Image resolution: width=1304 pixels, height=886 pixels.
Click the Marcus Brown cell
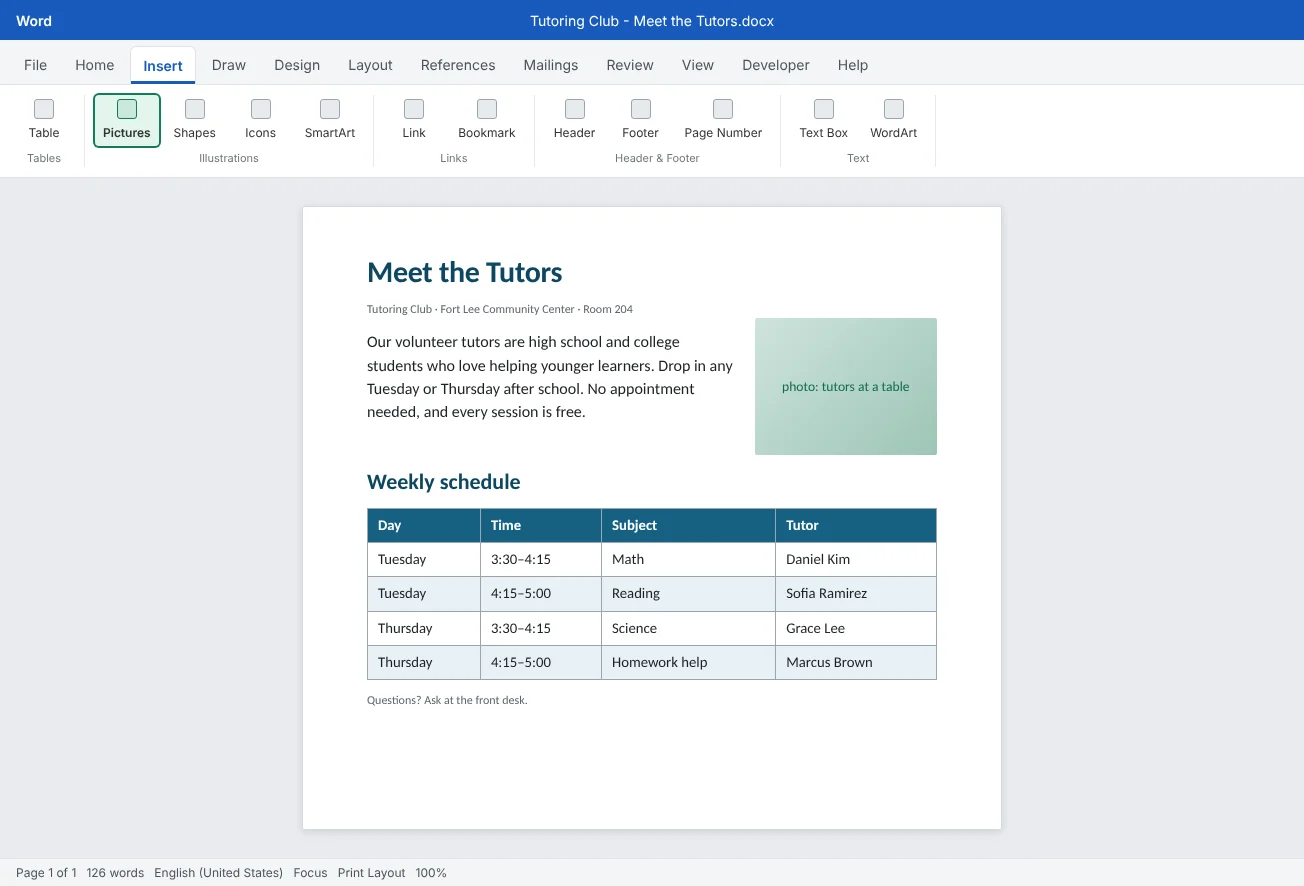click(x=856, y=662)
